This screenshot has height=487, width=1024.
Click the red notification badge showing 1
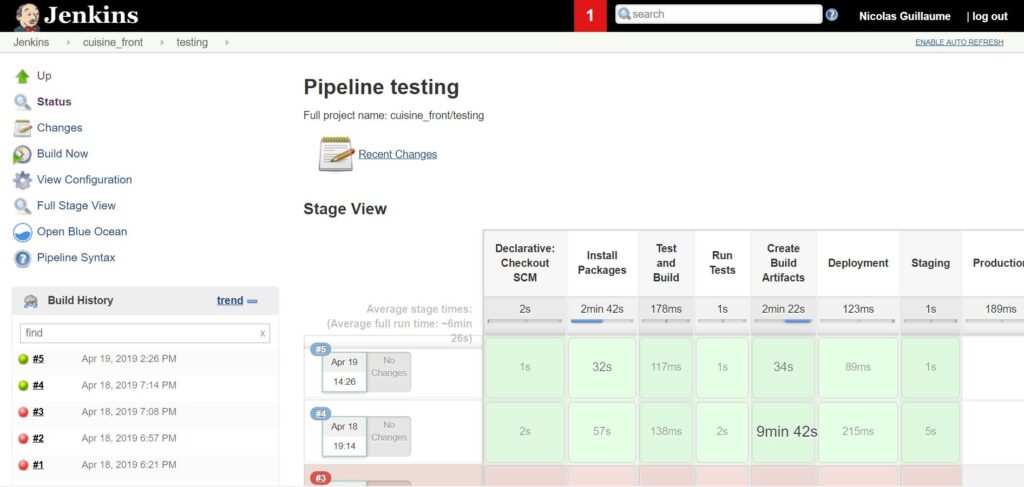590,16
